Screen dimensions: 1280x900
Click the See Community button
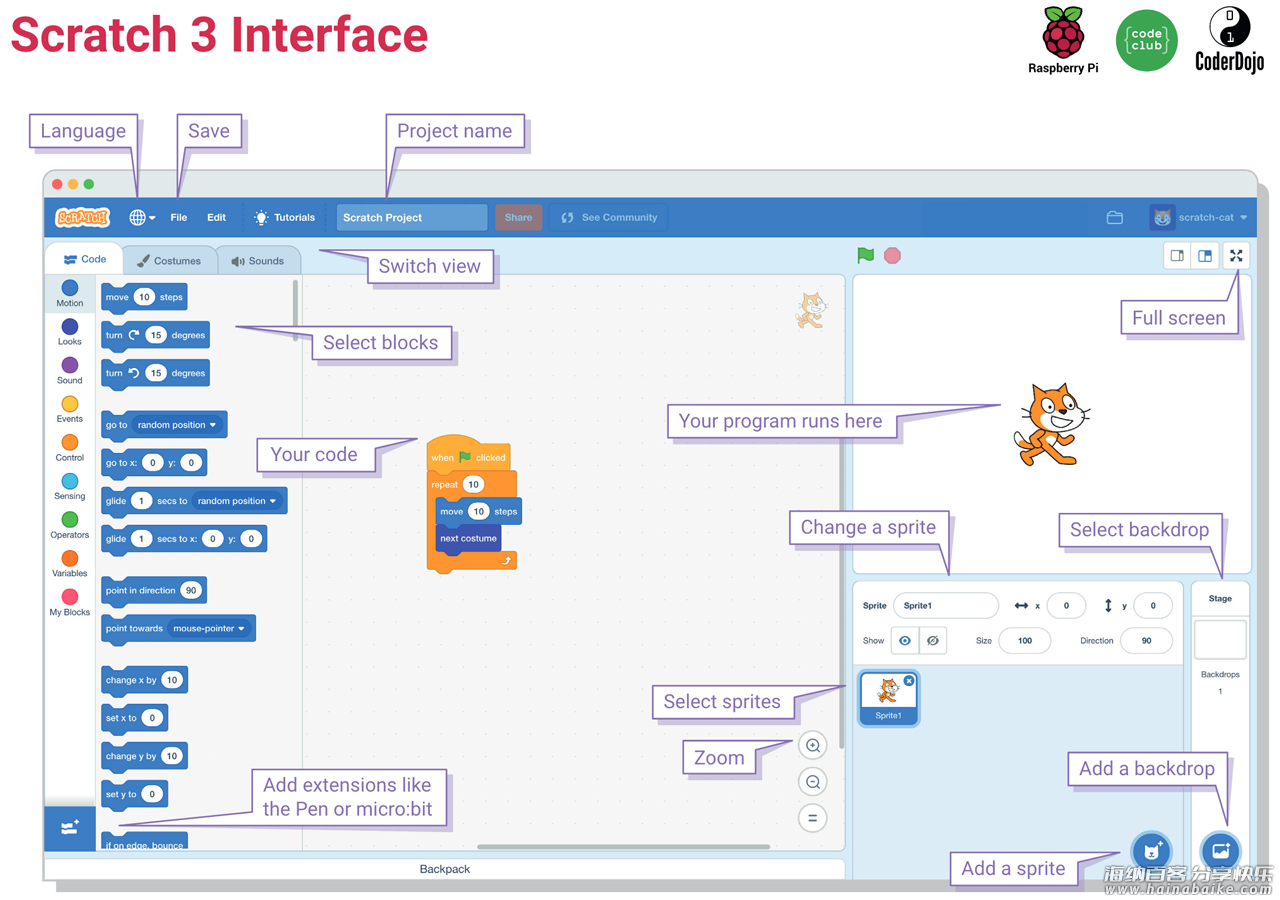609,217
